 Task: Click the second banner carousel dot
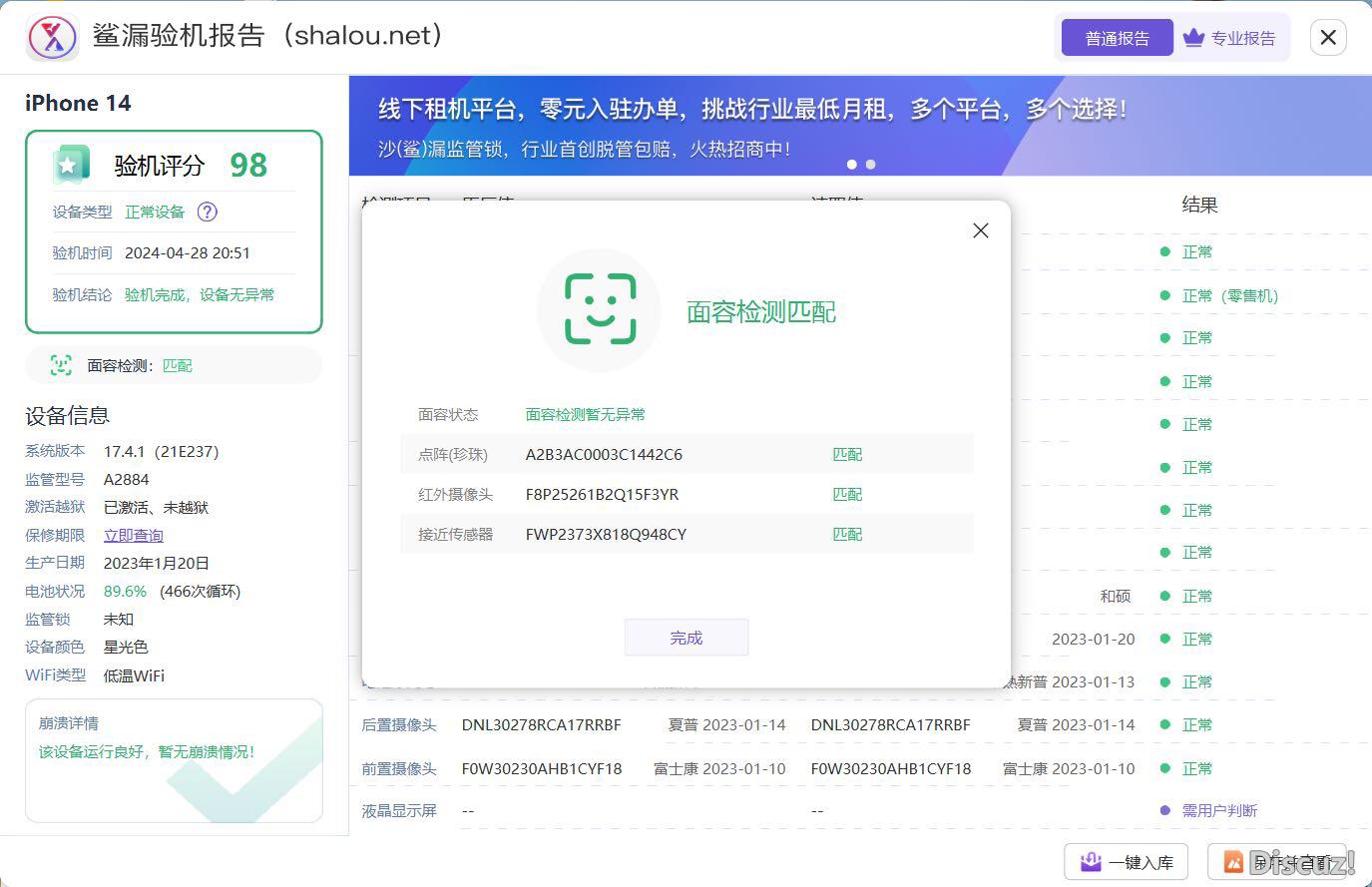coord(870,164)
